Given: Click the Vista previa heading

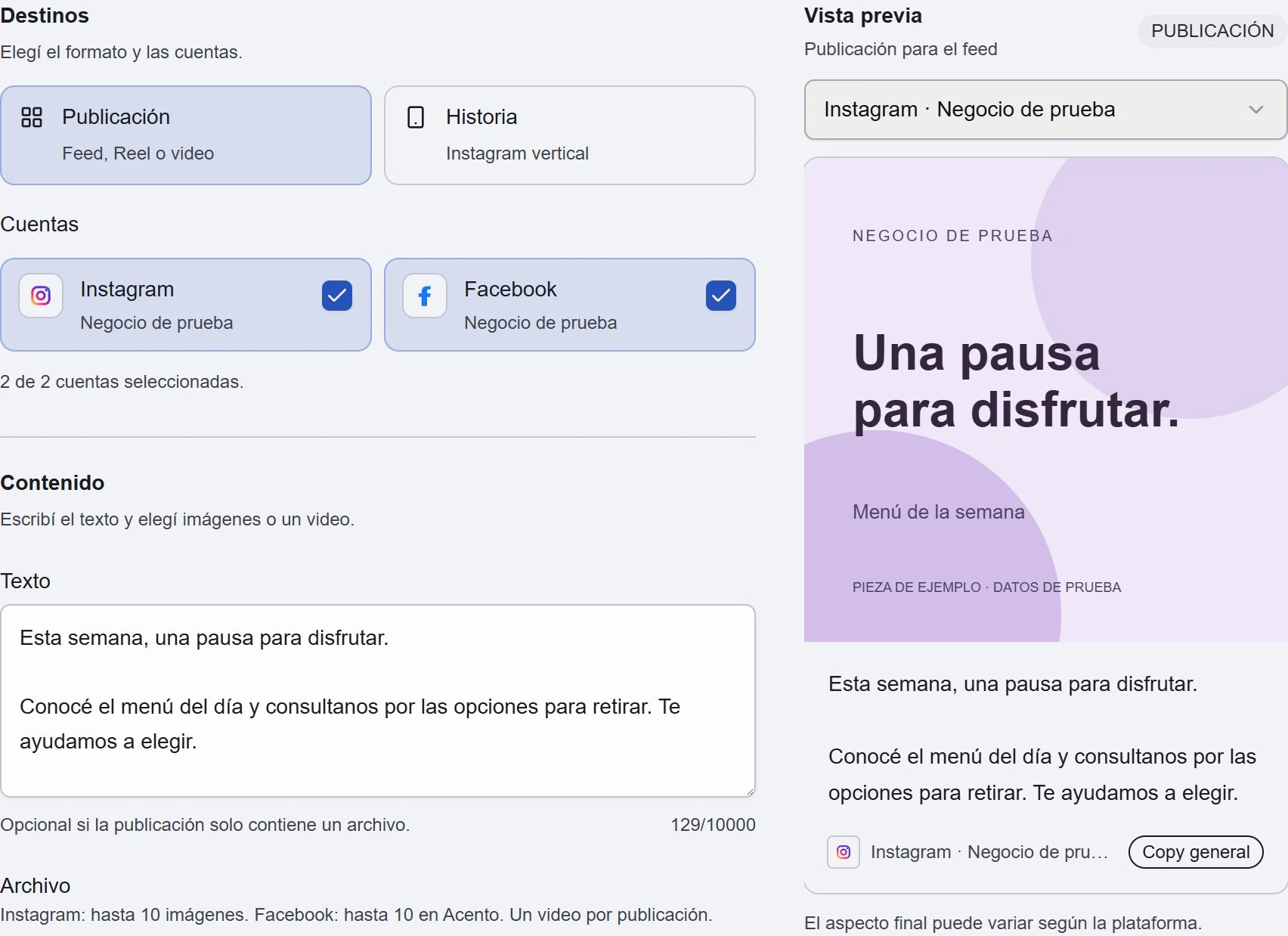Looking at the screenshot, I should point(863,16).
